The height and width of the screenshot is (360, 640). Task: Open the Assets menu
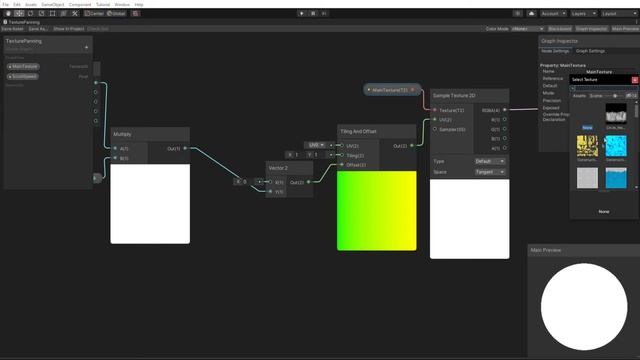[x=31, y=4]
